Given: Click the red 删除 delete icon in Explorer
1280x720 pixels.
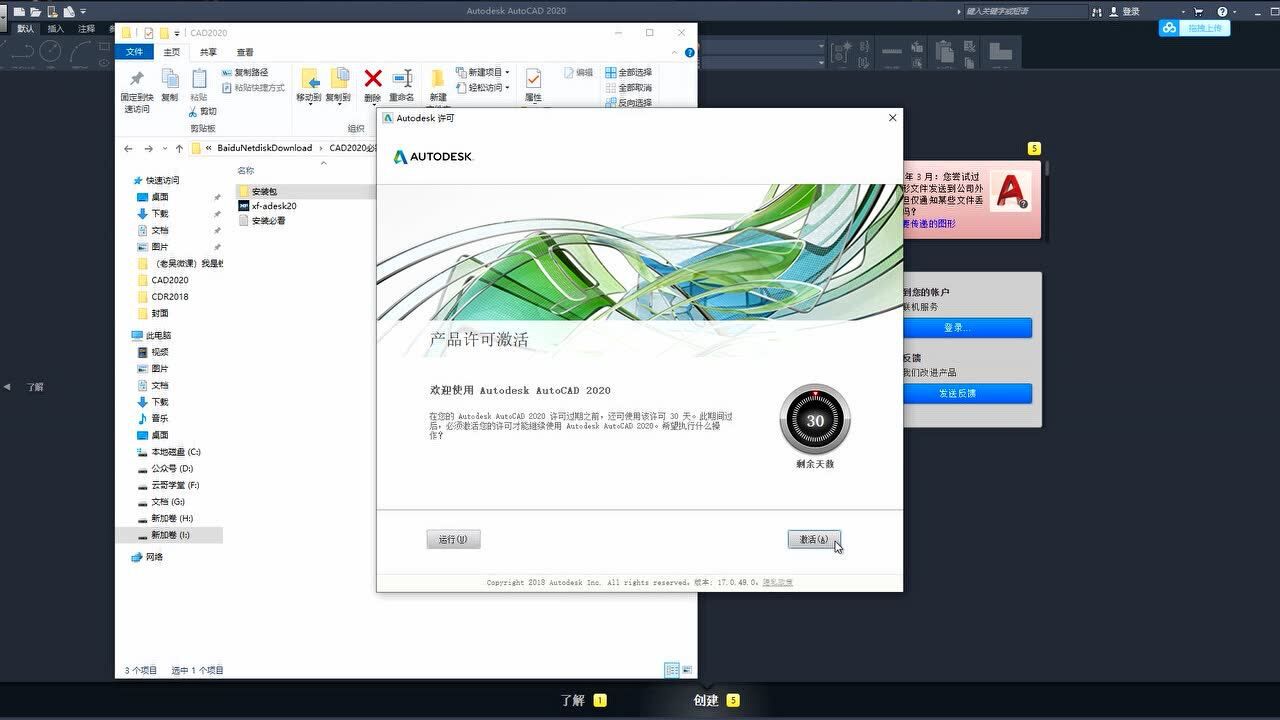Looking at the screenshot, I should point(373,78).
